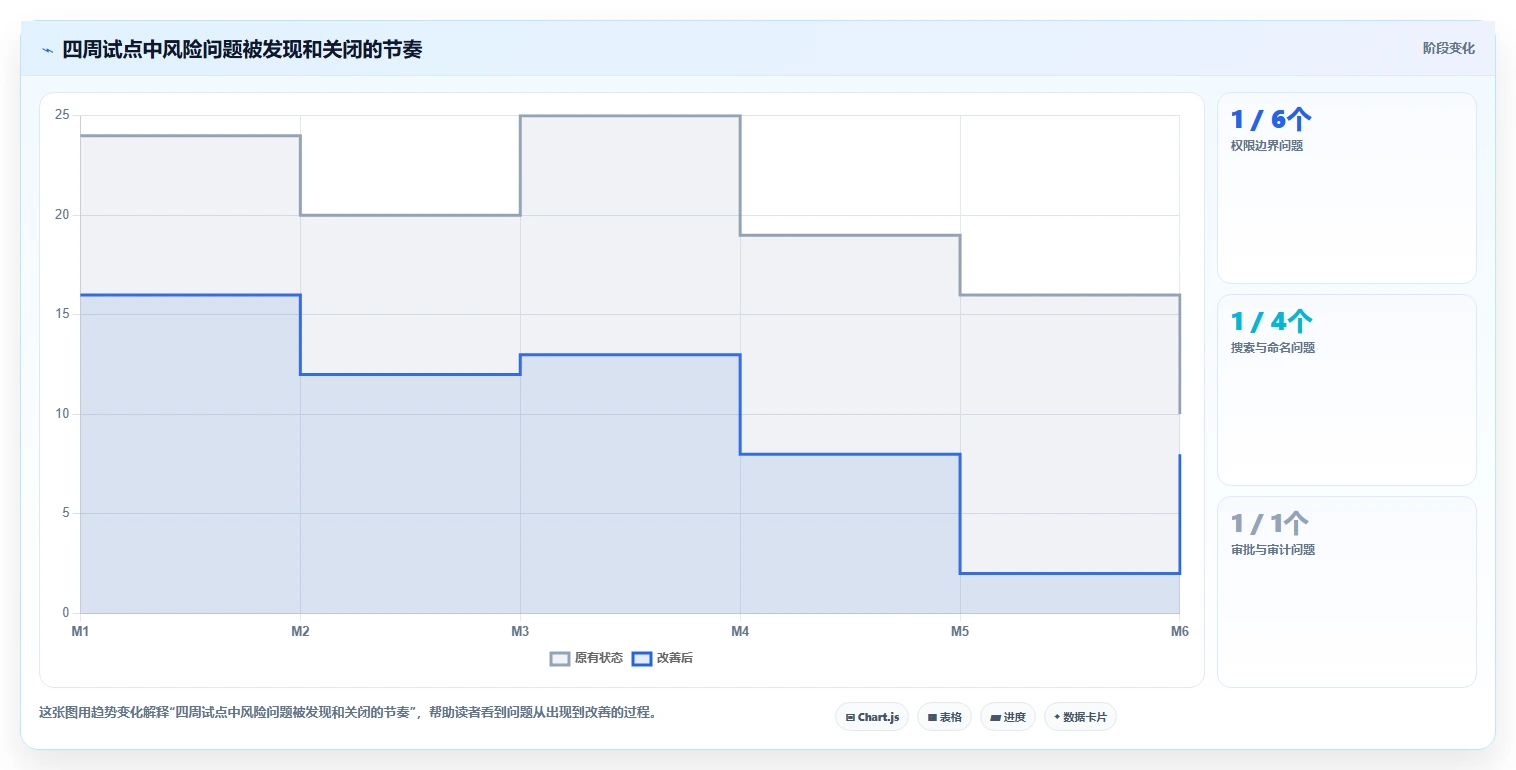Click the M4 axis label
The height and width of the screenshot is (770, 1516).
coord(740,631)
